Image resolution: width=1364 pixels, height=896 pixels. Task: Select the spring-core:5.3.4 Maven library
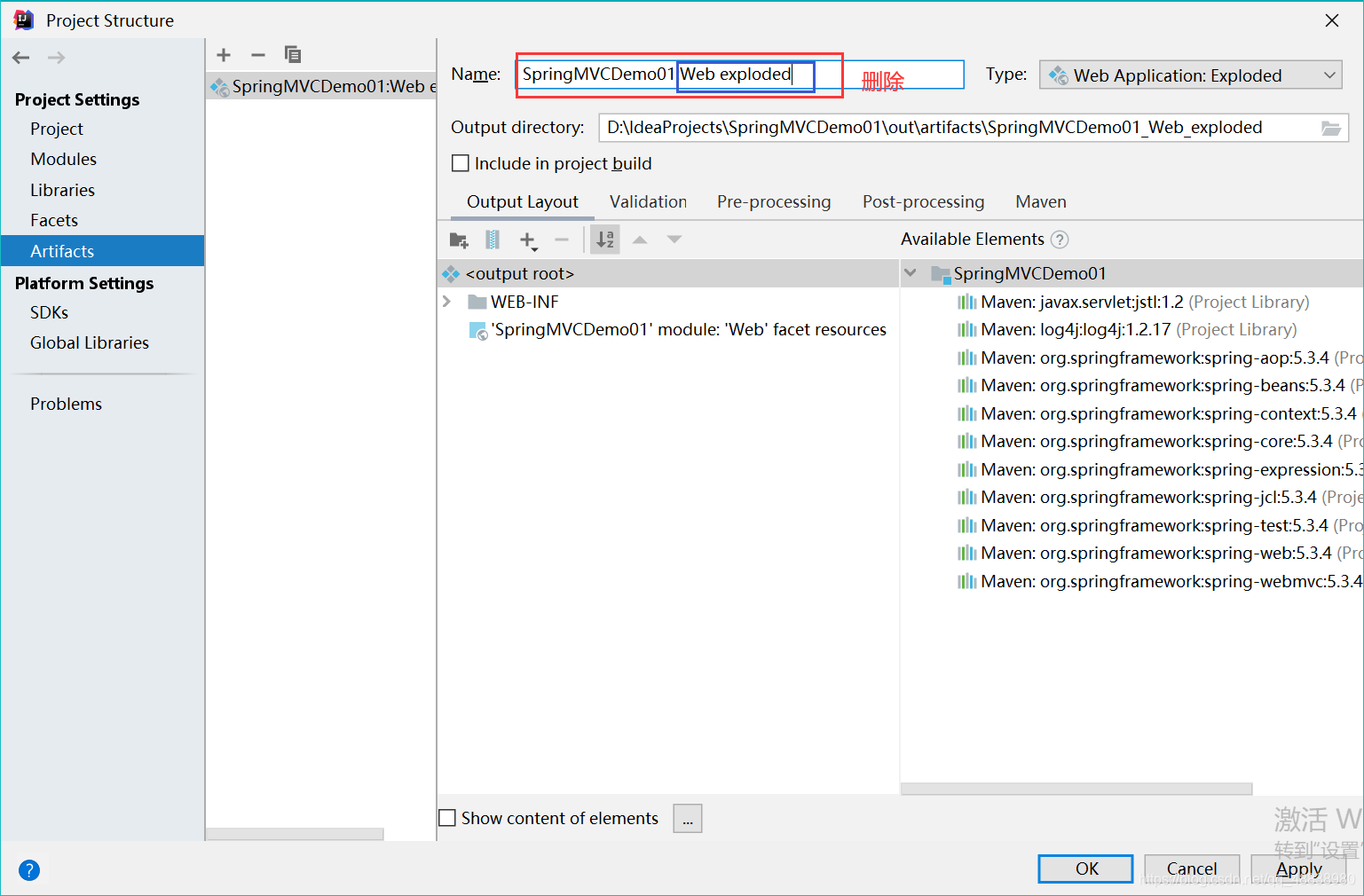(1159, 442)
